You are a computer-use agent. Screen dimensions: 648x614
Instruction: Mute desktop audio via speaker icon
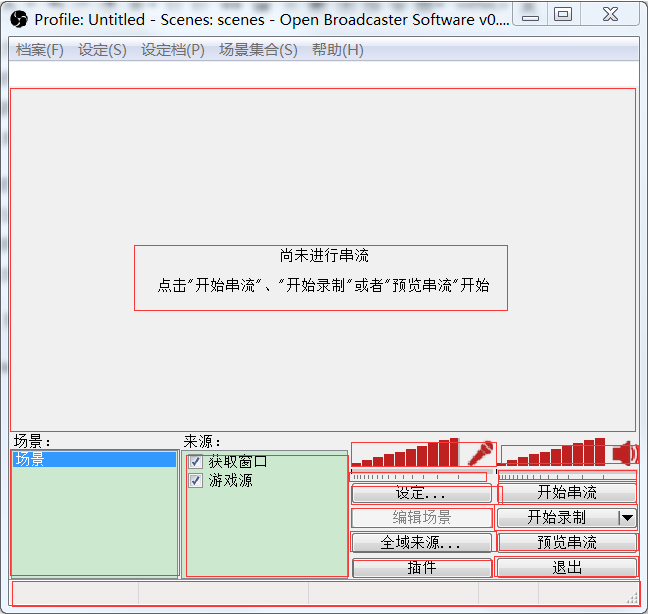pos(626,453)
